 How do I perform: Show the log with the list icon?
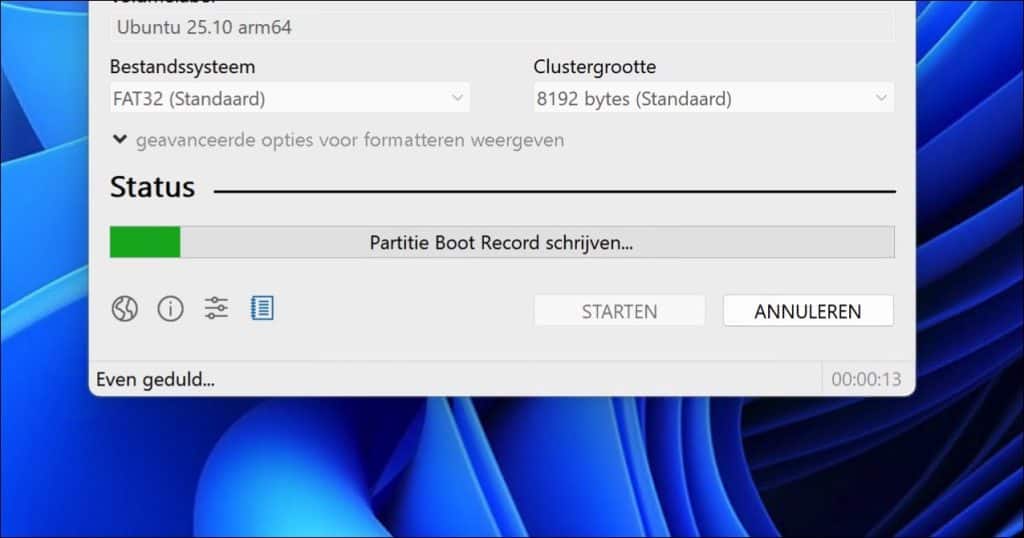point(262,308)
